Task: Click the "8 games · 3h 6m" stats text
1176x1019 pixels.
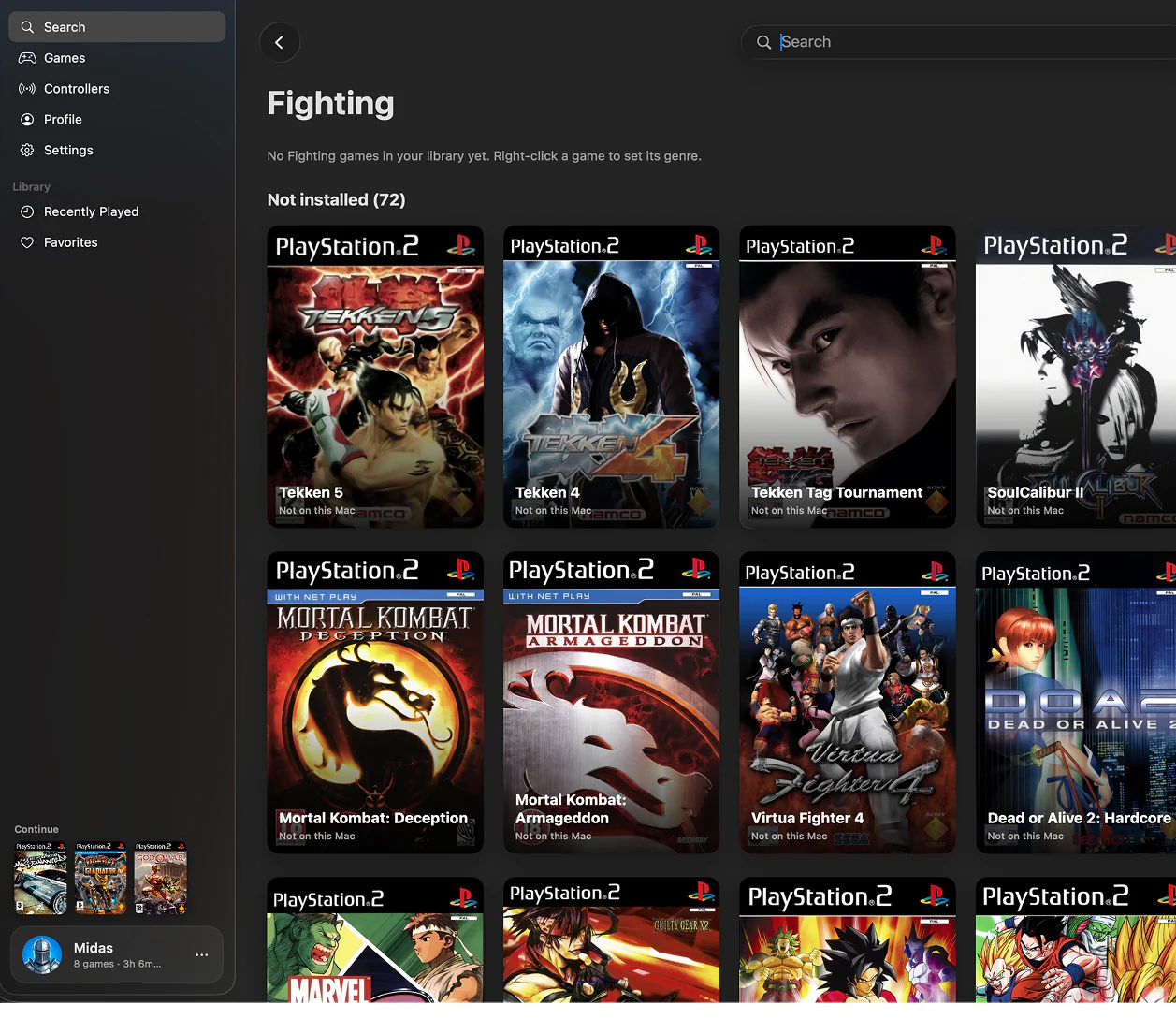Action: [117, 964]
